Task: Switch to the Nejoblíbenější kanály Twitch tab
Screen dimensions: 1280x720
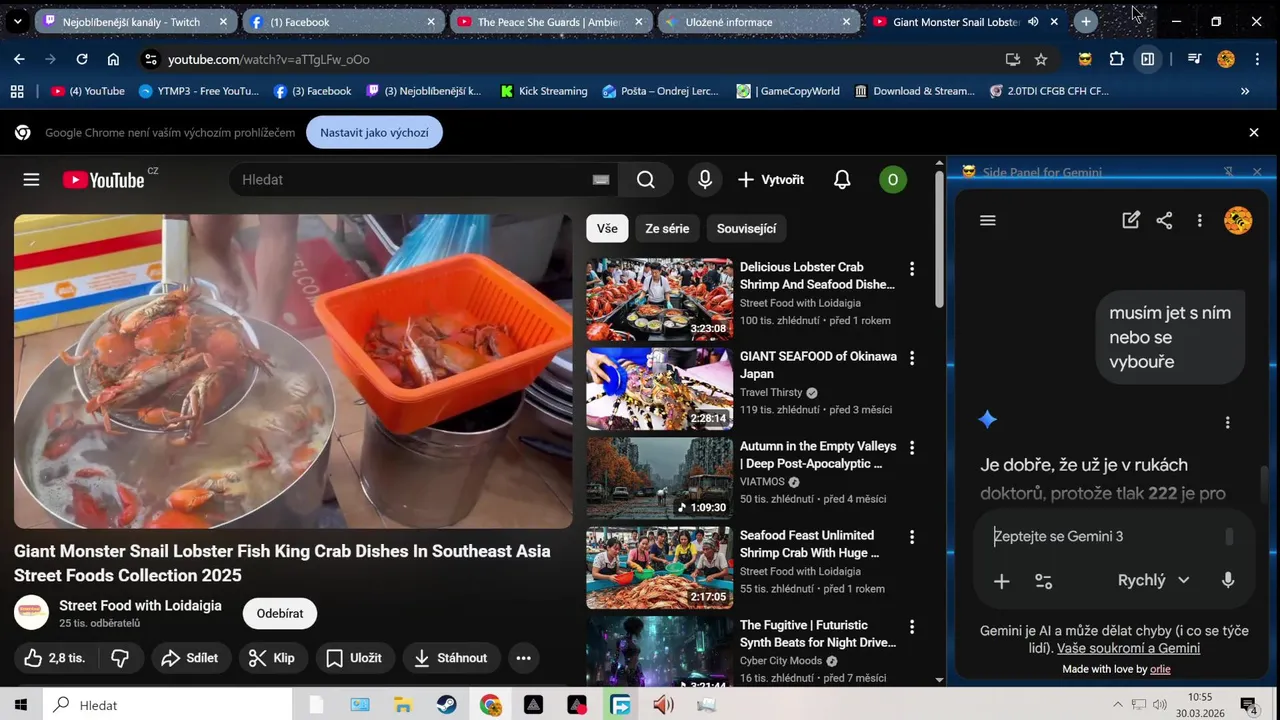Action: pyautogui.click(x=137, y=21)
